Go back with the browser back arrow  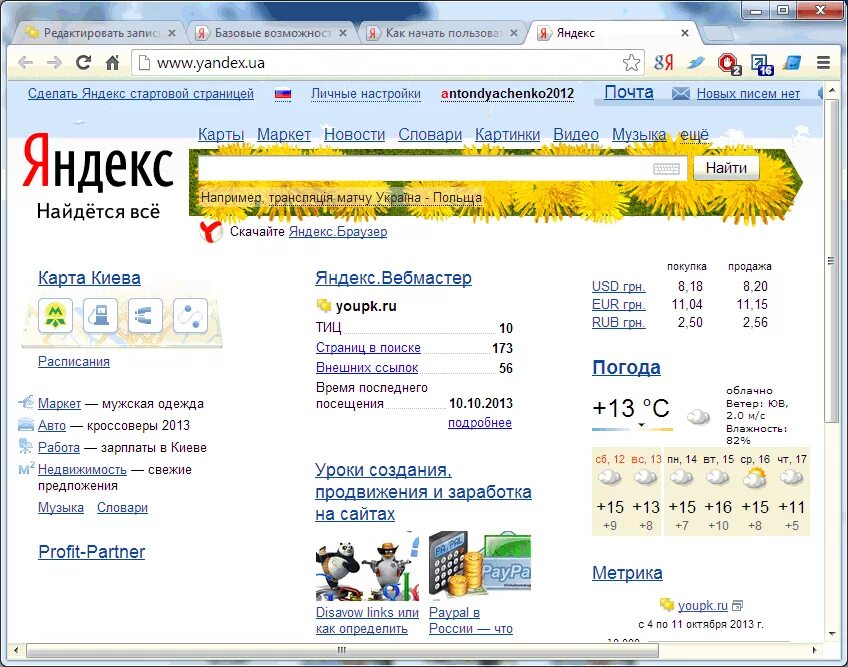25,63
